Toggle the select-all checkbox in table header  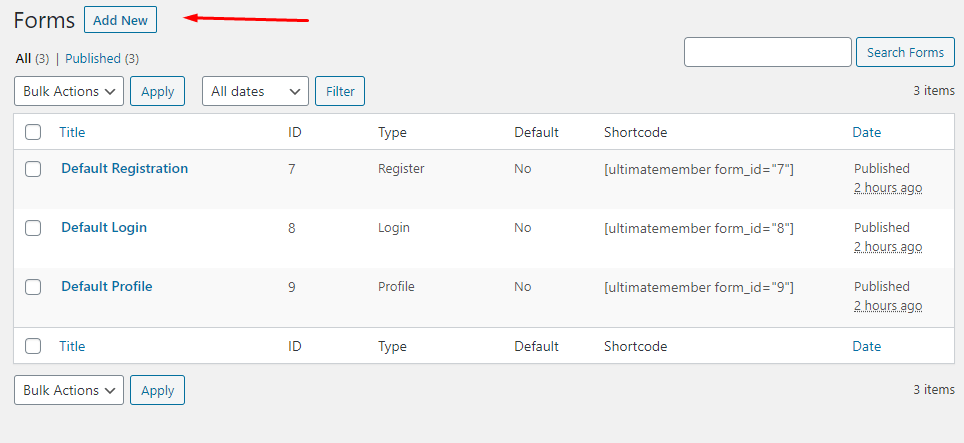(33, 132)
